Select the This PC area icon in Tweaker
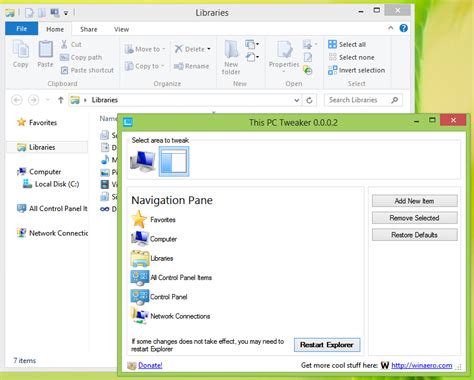 click(143, 161)
